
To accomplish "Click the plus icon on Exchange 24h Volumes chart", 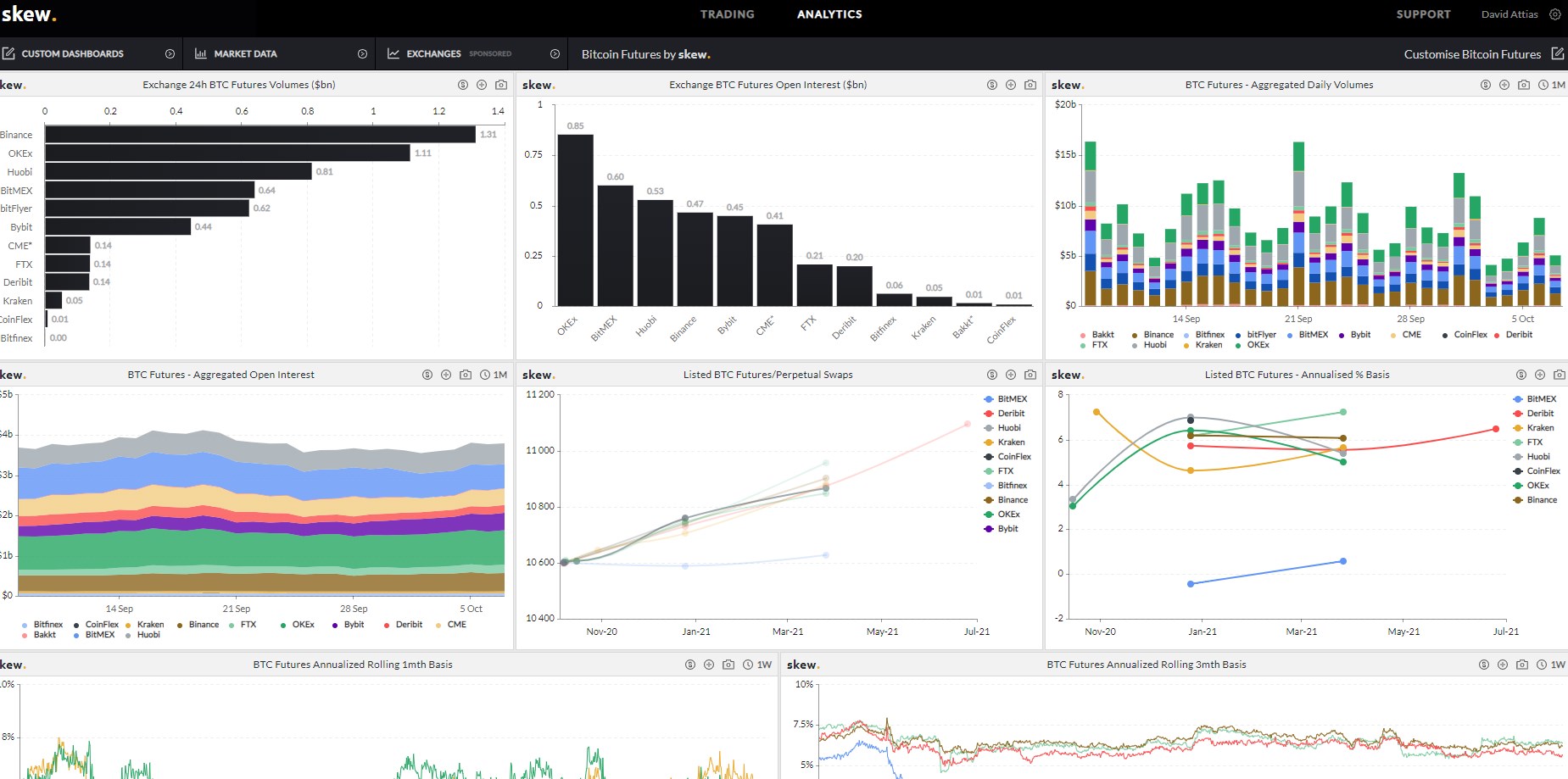I will pos(482,85).
